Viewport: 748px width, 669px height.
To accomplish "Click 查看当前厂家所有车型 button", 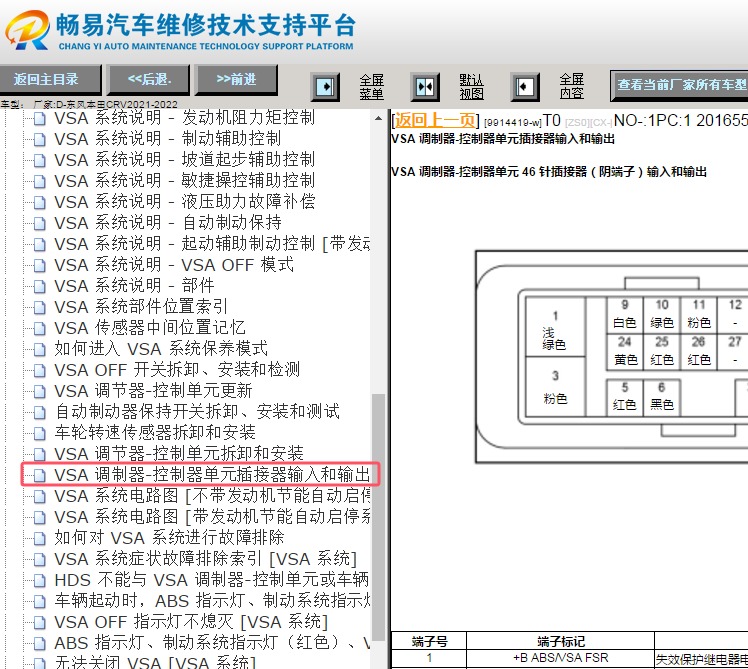I will [679, 85].
